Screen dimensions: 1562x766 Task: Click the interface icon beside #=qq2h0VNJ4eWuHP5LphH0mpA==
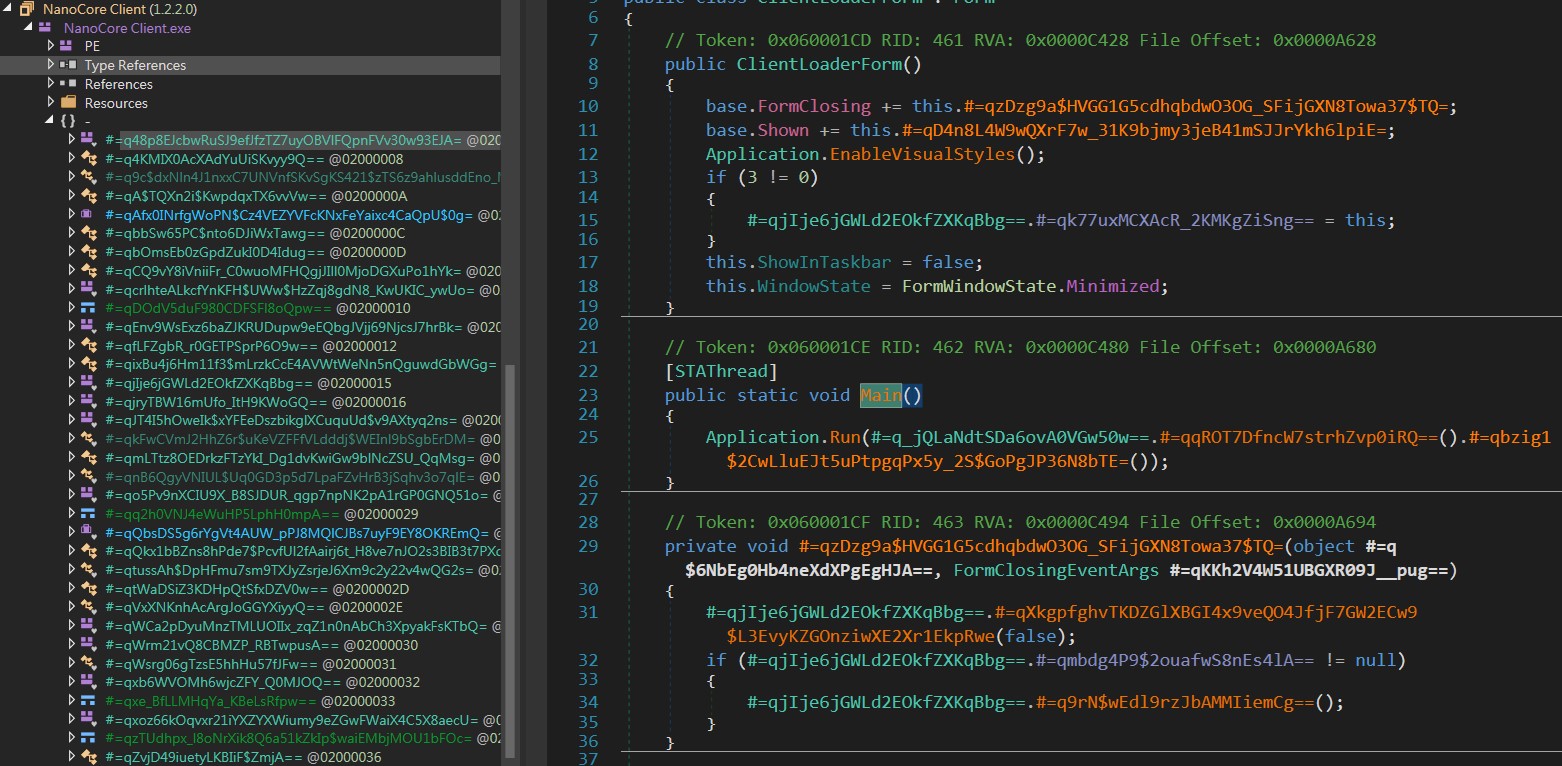(x=87, y=514)
